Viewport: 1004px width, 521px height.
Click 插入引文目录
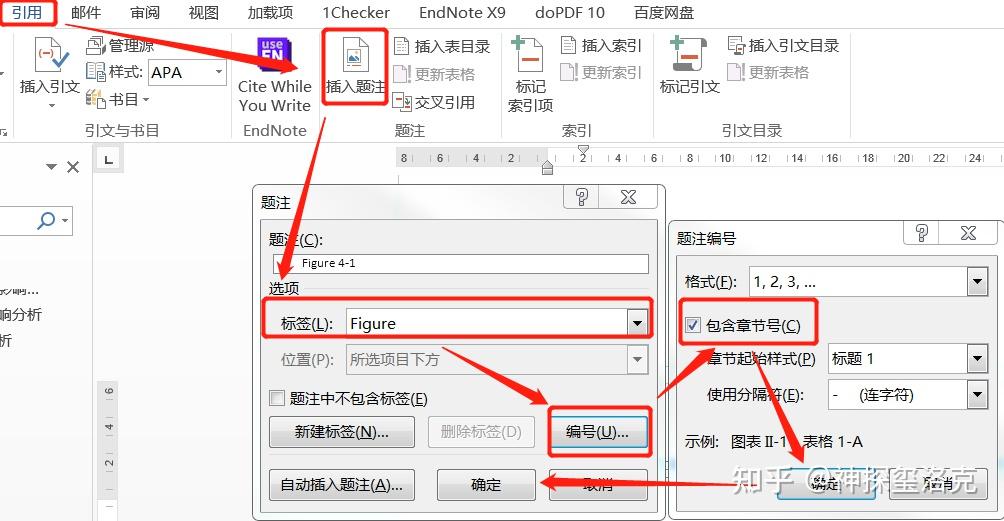(783, 45)
